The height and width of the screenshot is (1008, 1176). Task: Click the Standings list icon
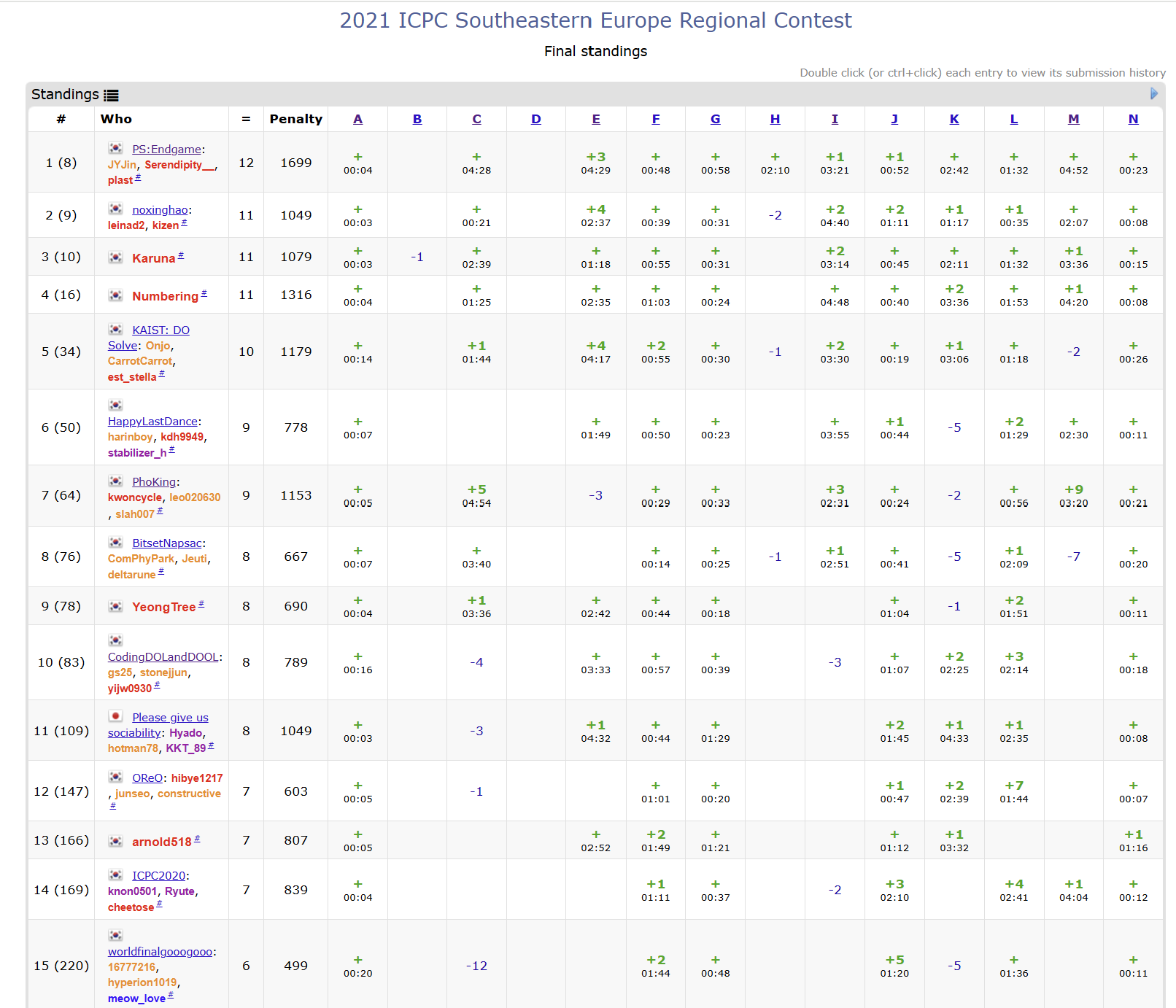111,95
